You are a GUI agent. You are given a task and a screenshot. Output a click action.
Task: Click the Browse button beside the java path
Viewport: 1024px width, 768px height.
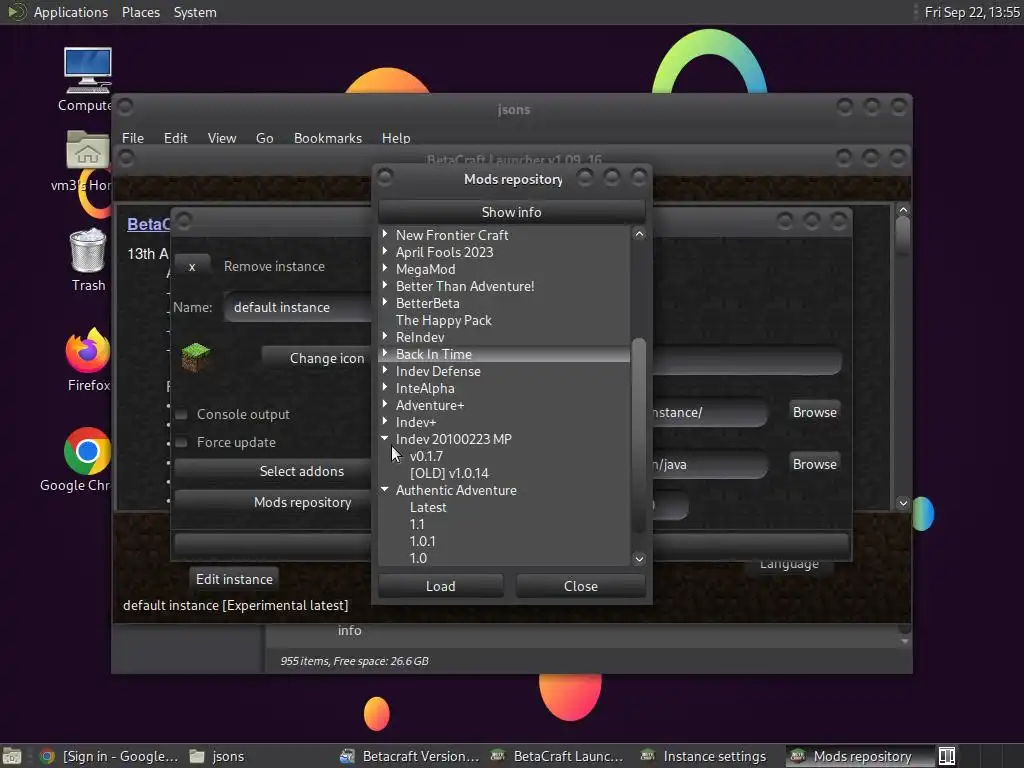[x=814, y=464]
